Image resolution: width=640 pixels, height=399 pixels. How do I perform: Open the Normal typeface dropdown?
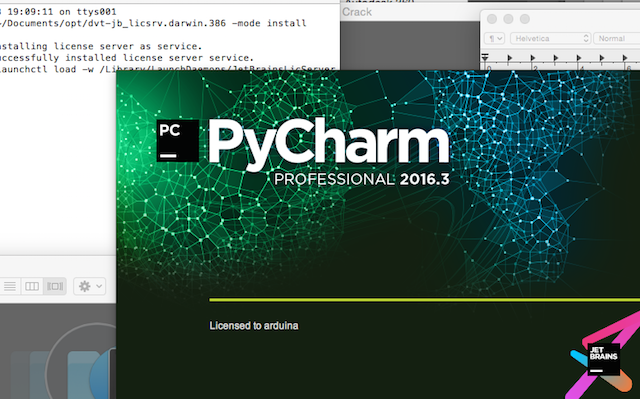(x=616, y=38)
